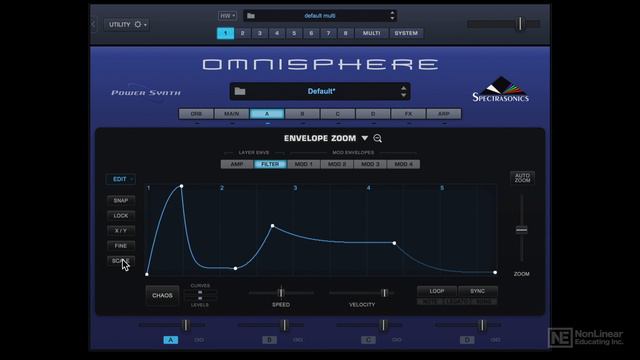Click the chaos CURVES mini slider
The width and height of the screenshot is (640, 360).
[200, 292]
